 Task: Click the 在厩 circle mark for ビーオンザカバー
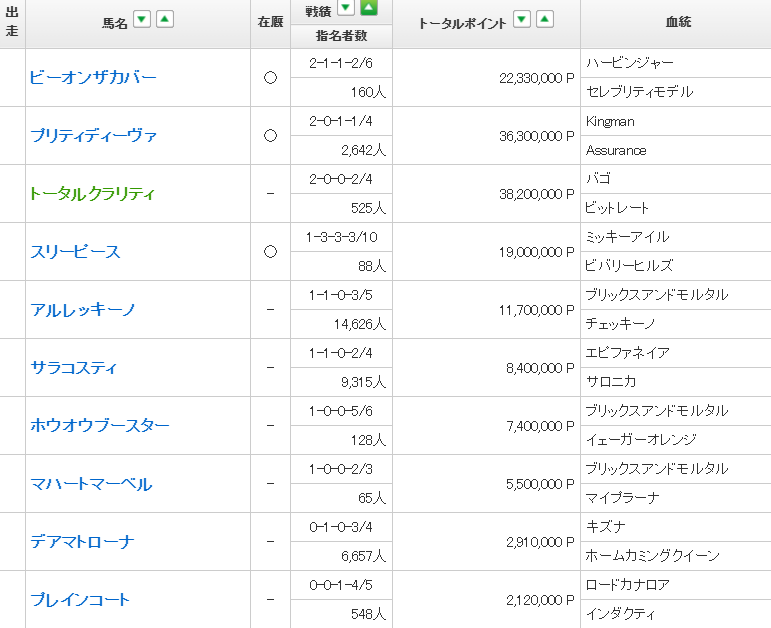click(x=270, y=78)
